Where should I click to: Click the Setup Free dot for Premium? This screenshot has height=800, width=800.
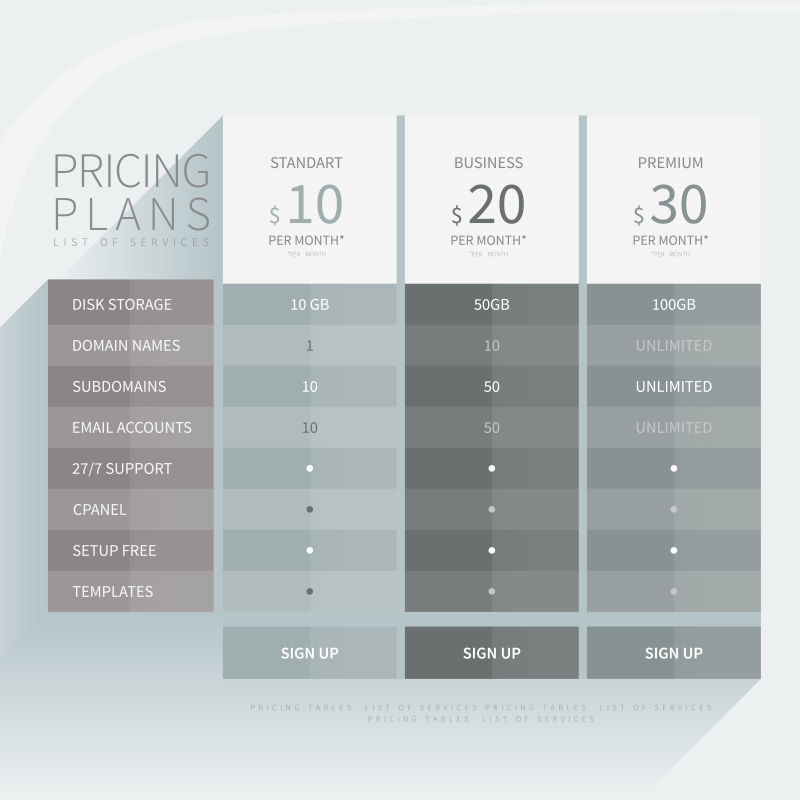pos(674,550)
